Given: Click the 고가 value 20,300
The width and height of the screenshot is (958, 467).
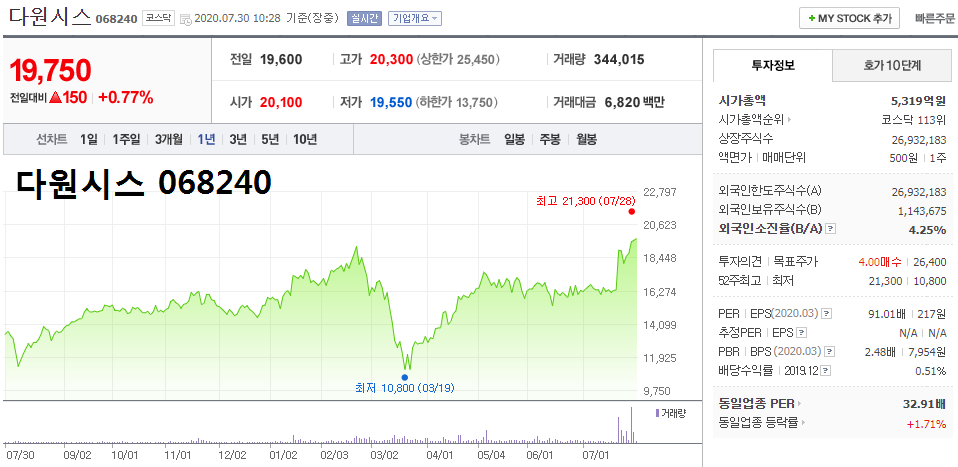Looking at the screenshot, I should (x=392, y=60).
